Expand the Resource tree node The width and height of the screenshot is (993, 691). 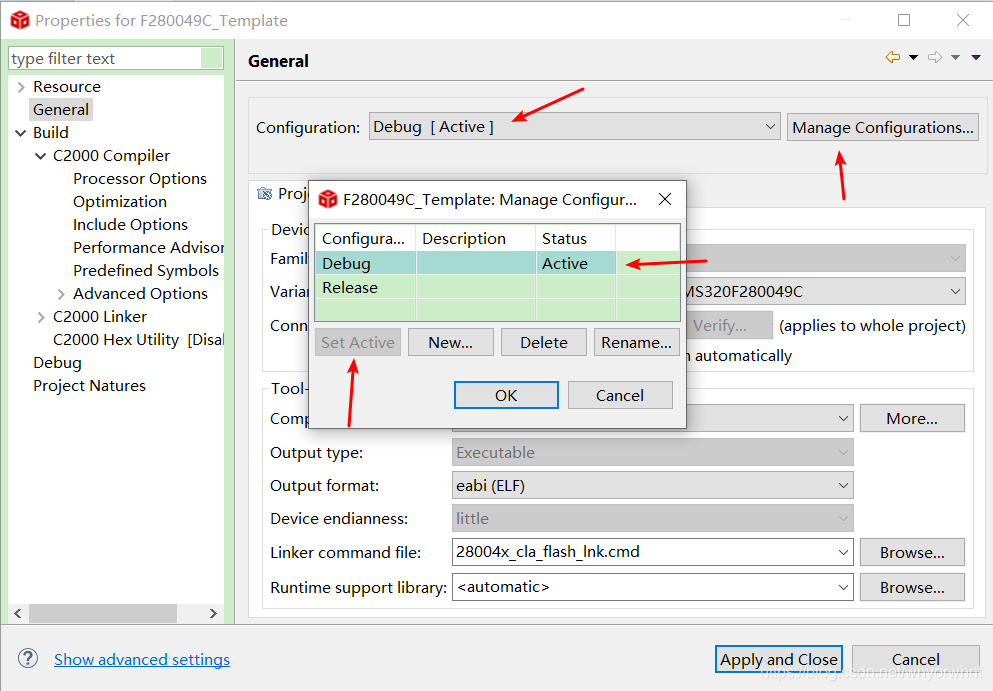pos(21,87)
